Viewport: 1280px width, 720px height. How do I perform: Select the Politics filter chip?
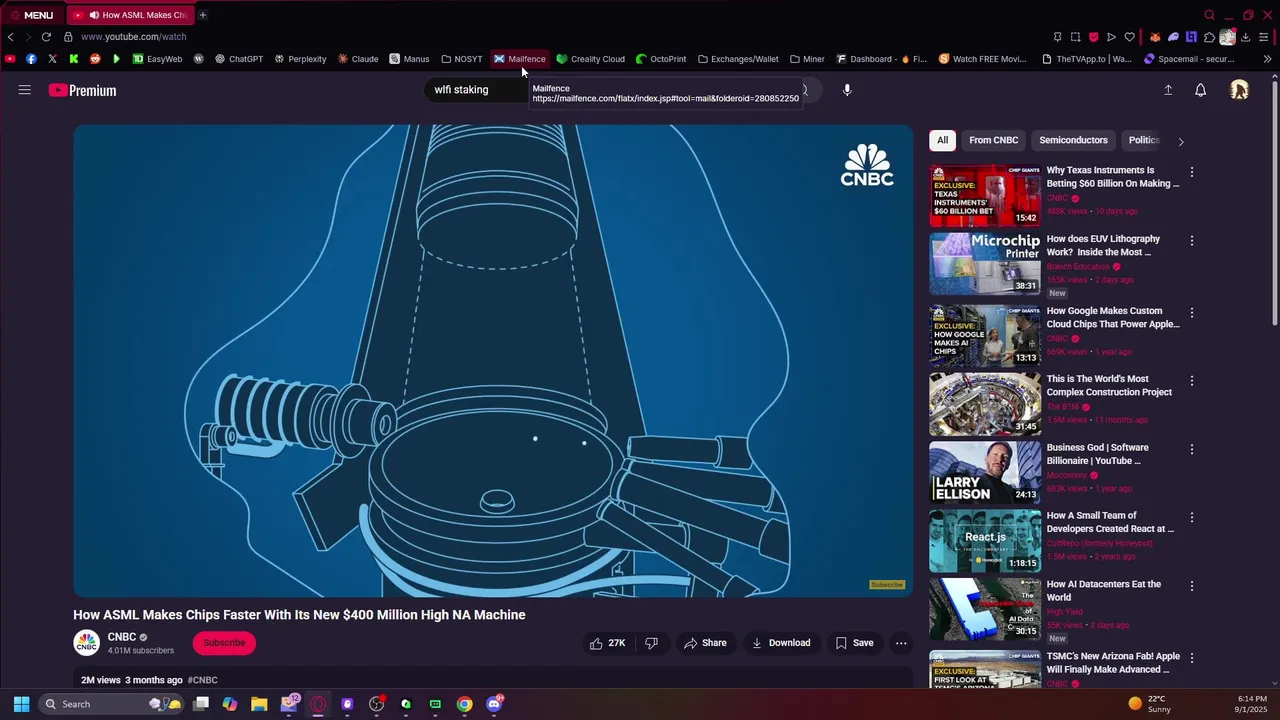pos(1144,140)
